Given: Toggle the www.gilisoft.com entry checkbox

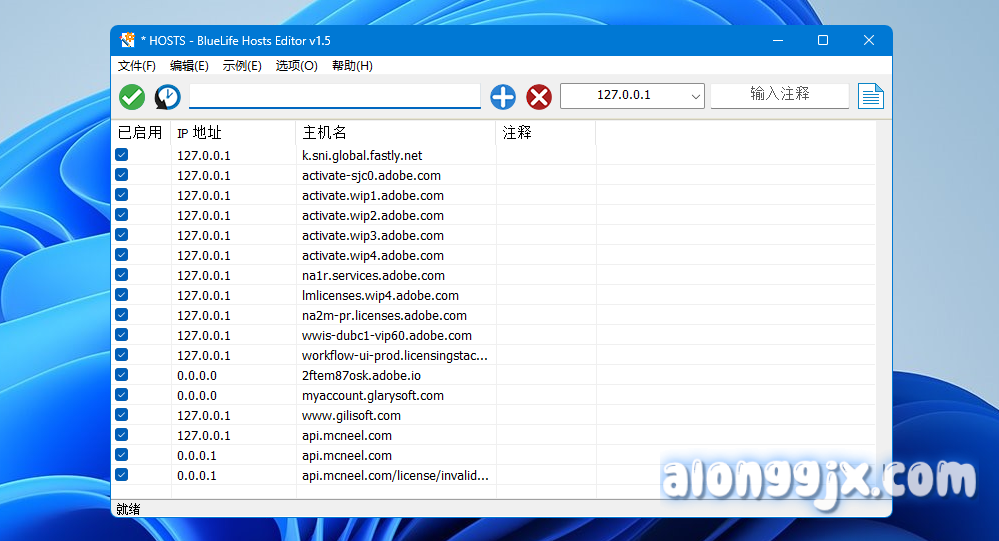Looking at the screenshot, I should (x=122, y=415).
